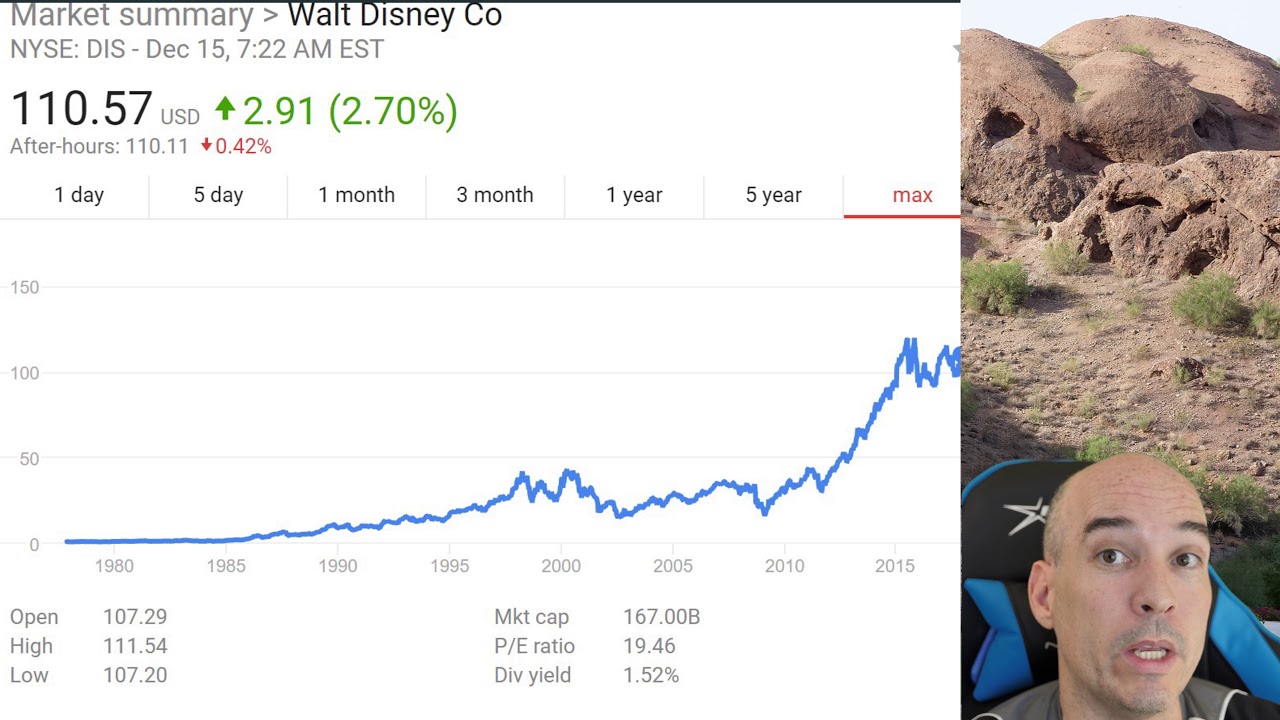Click the 150 y-axis gridline label
The image size is (1280, 720).
point(24,288)
